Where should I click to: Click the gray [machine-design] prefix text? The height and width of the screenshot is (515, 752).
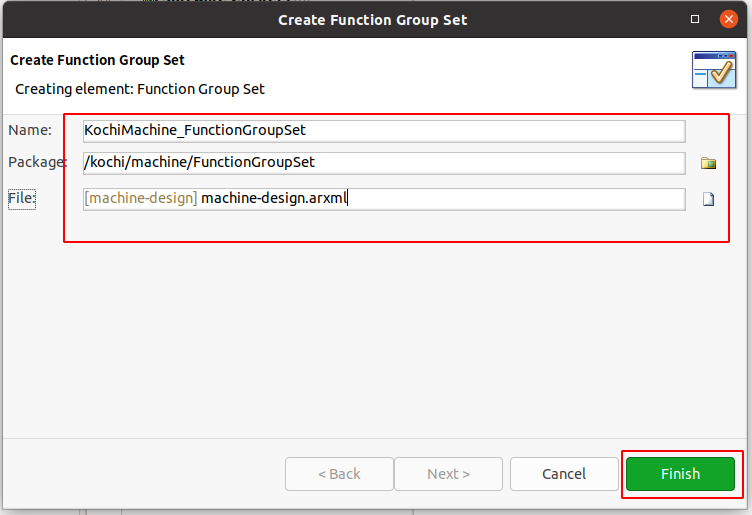coord(141,198)
